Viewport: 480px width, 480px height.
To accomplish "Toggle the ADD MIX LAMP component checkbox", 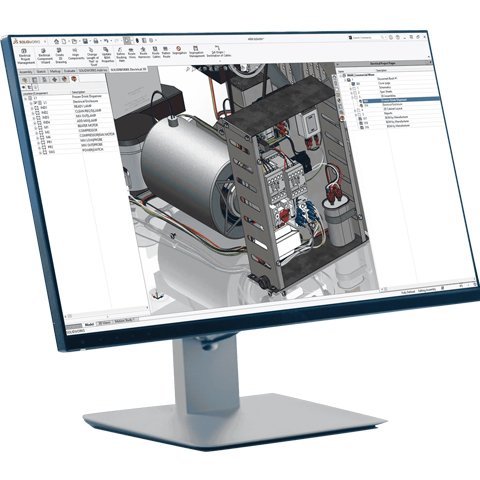I will coord(38,123).
